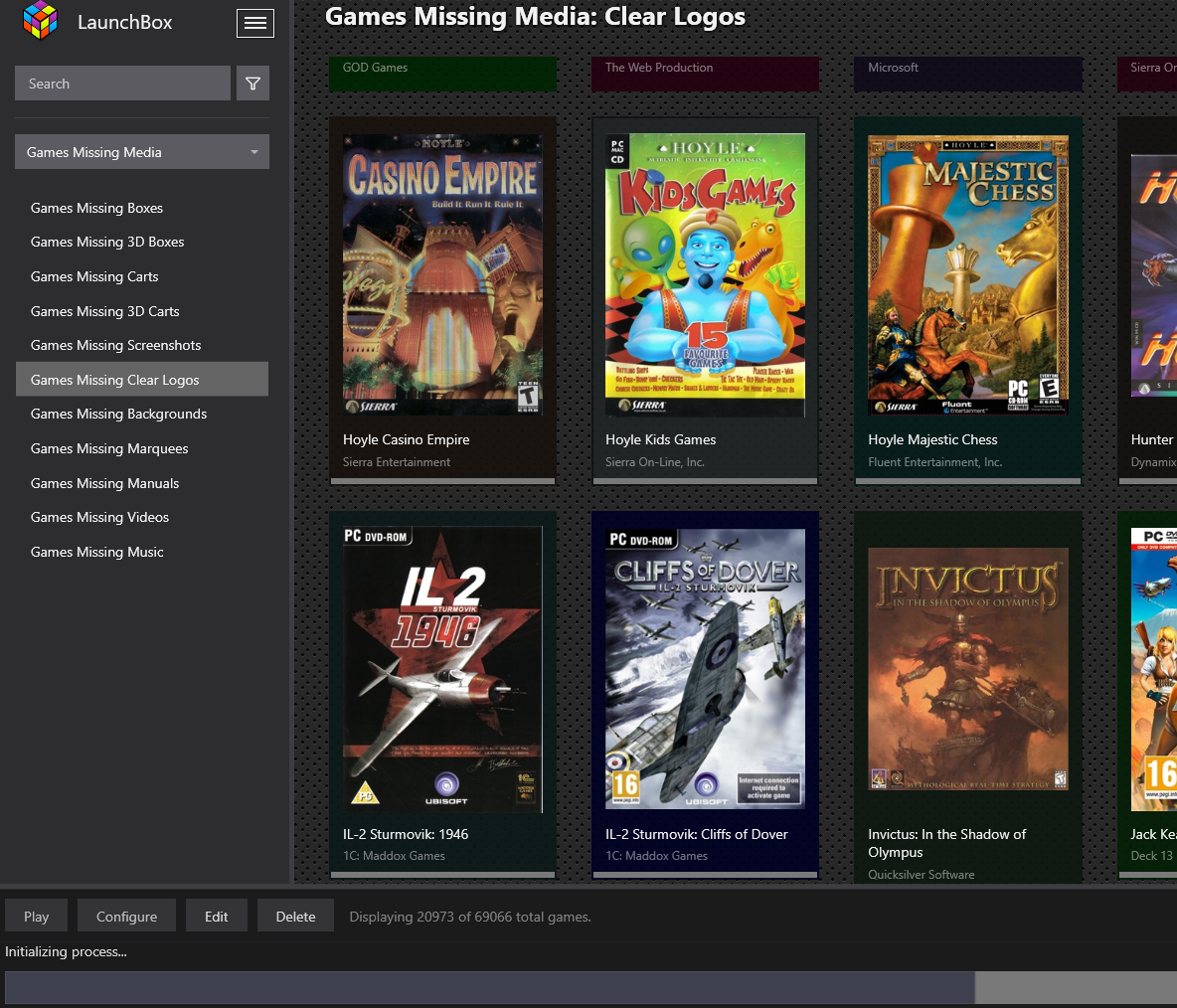
Task: Open Games Missing Videos list
Action: point(99,517)
